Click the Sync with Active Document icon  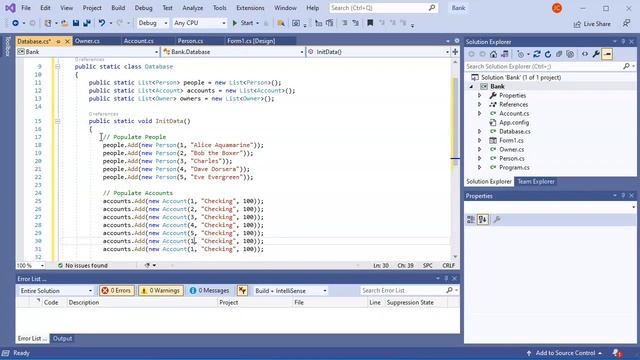tap(537, 54)
